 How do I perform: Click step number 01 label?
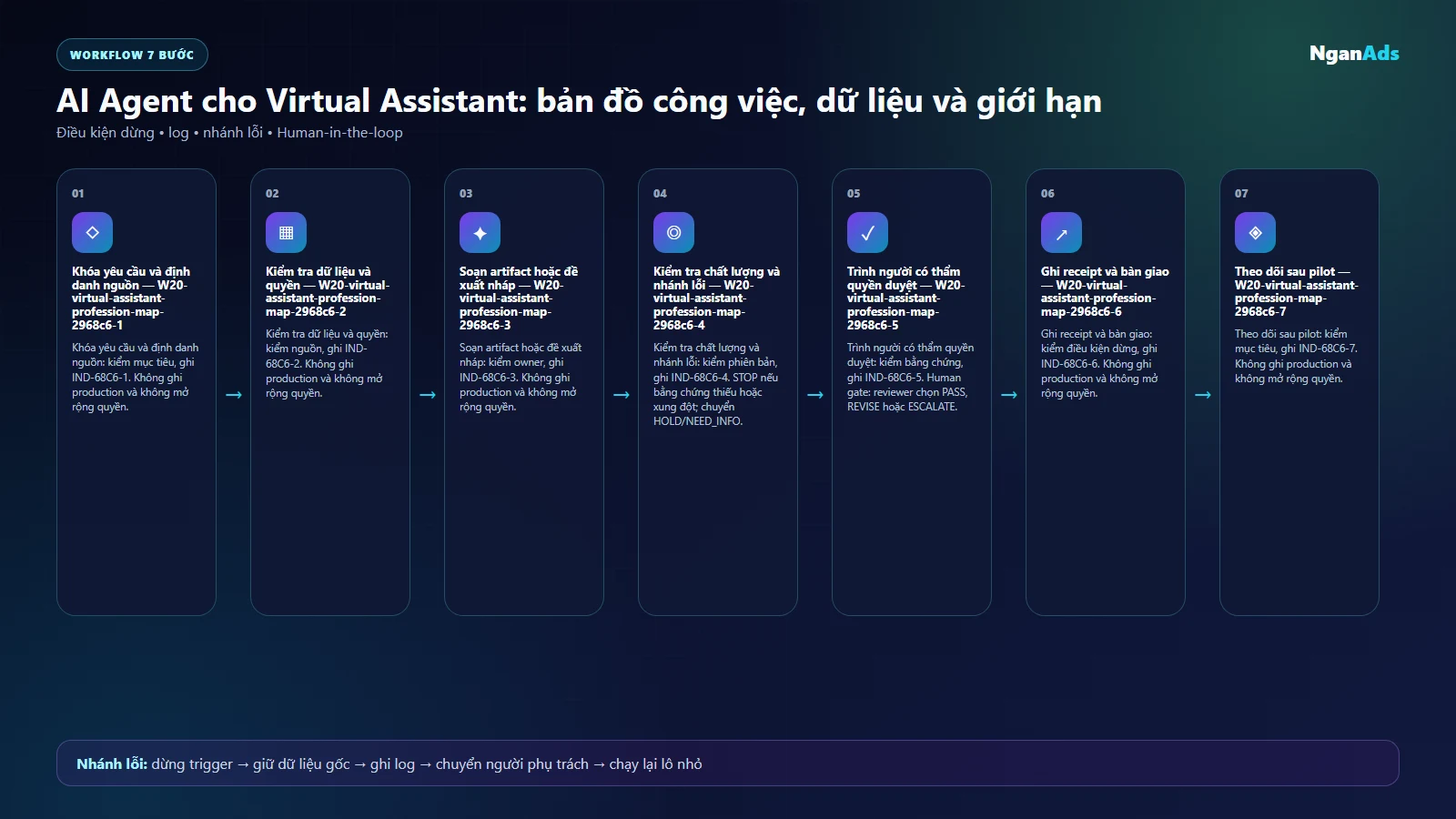(78, 193)
